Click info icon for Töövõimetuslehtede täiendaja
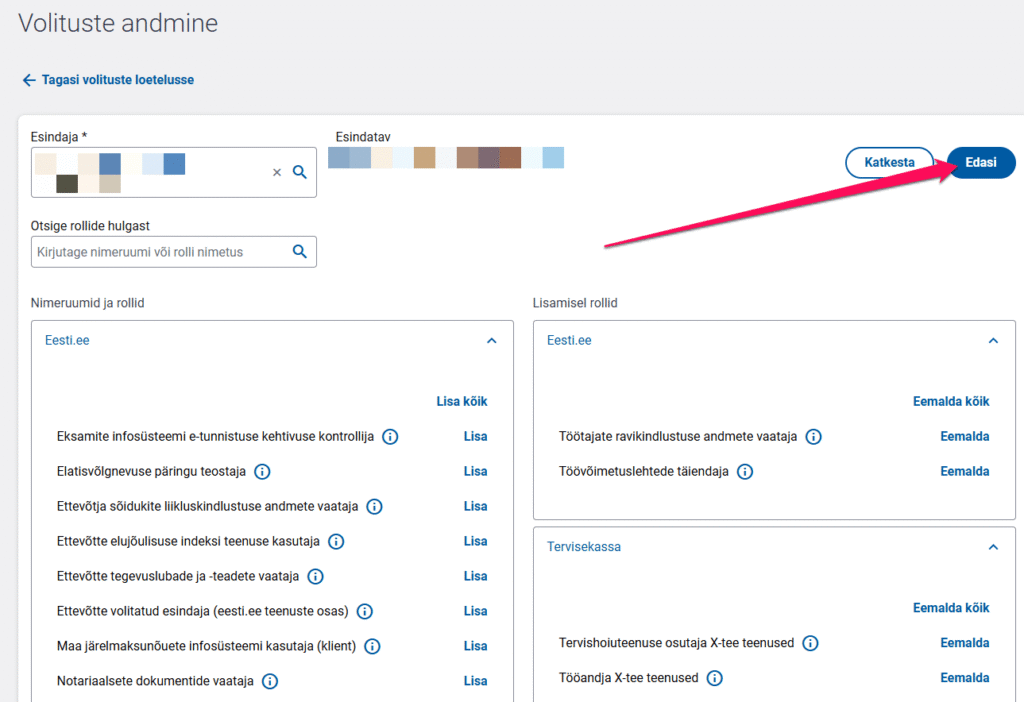Viewport: 1024px width, 702px height. 745,472
